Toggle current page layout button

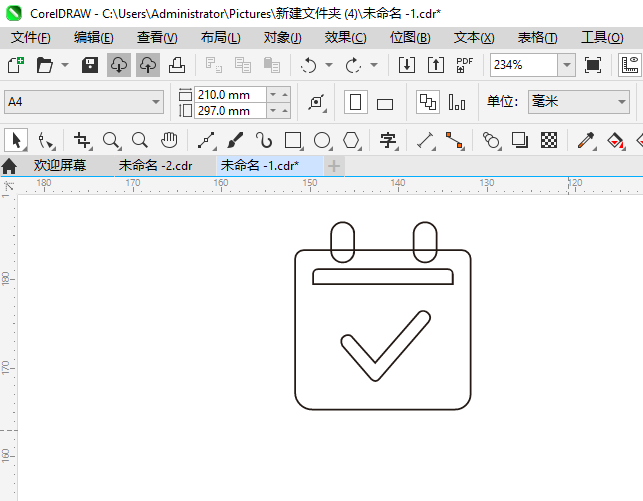[457, 102]
